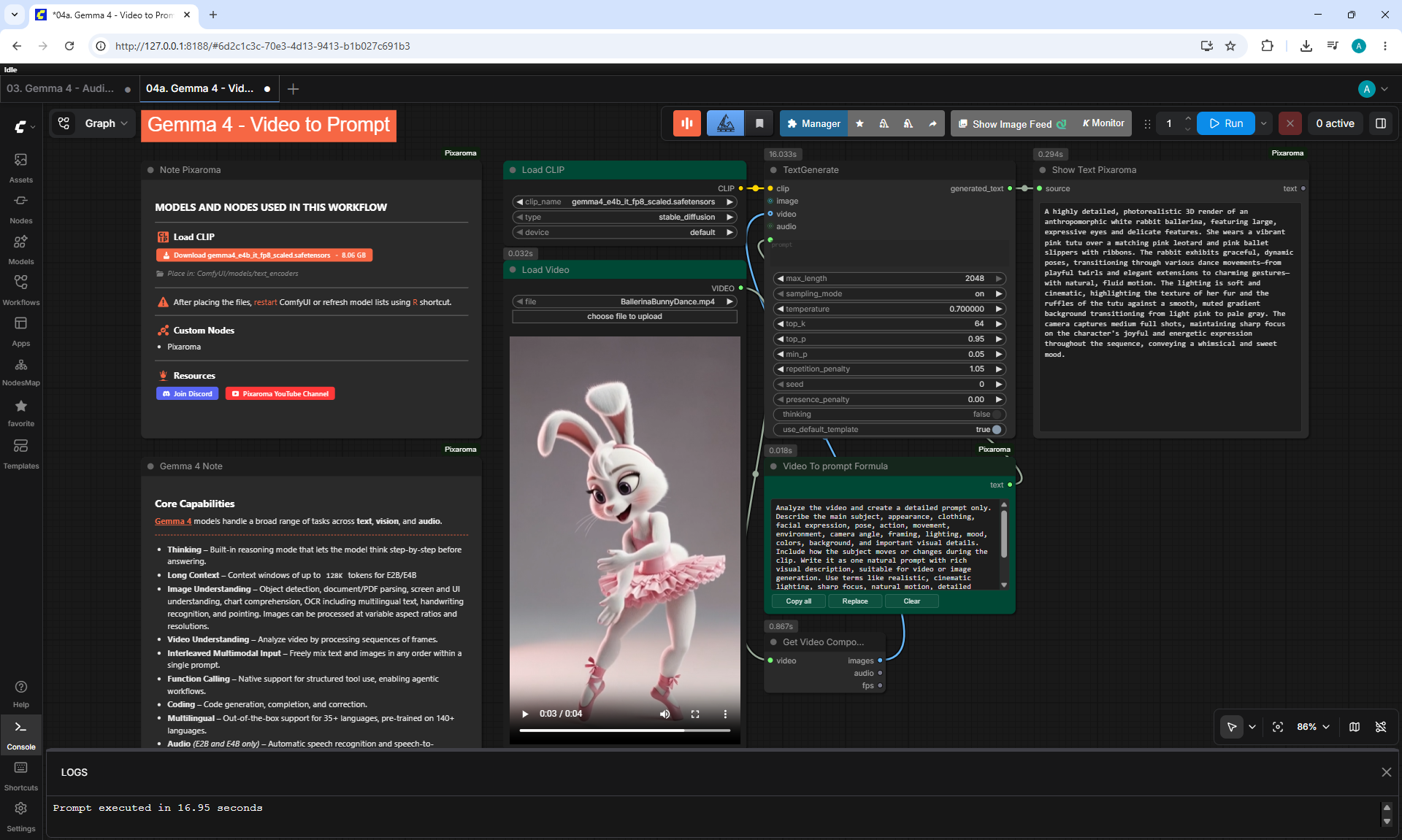1402x840 pixels.
Task: Click the Replace button in formula node
Action: [855, 601]
